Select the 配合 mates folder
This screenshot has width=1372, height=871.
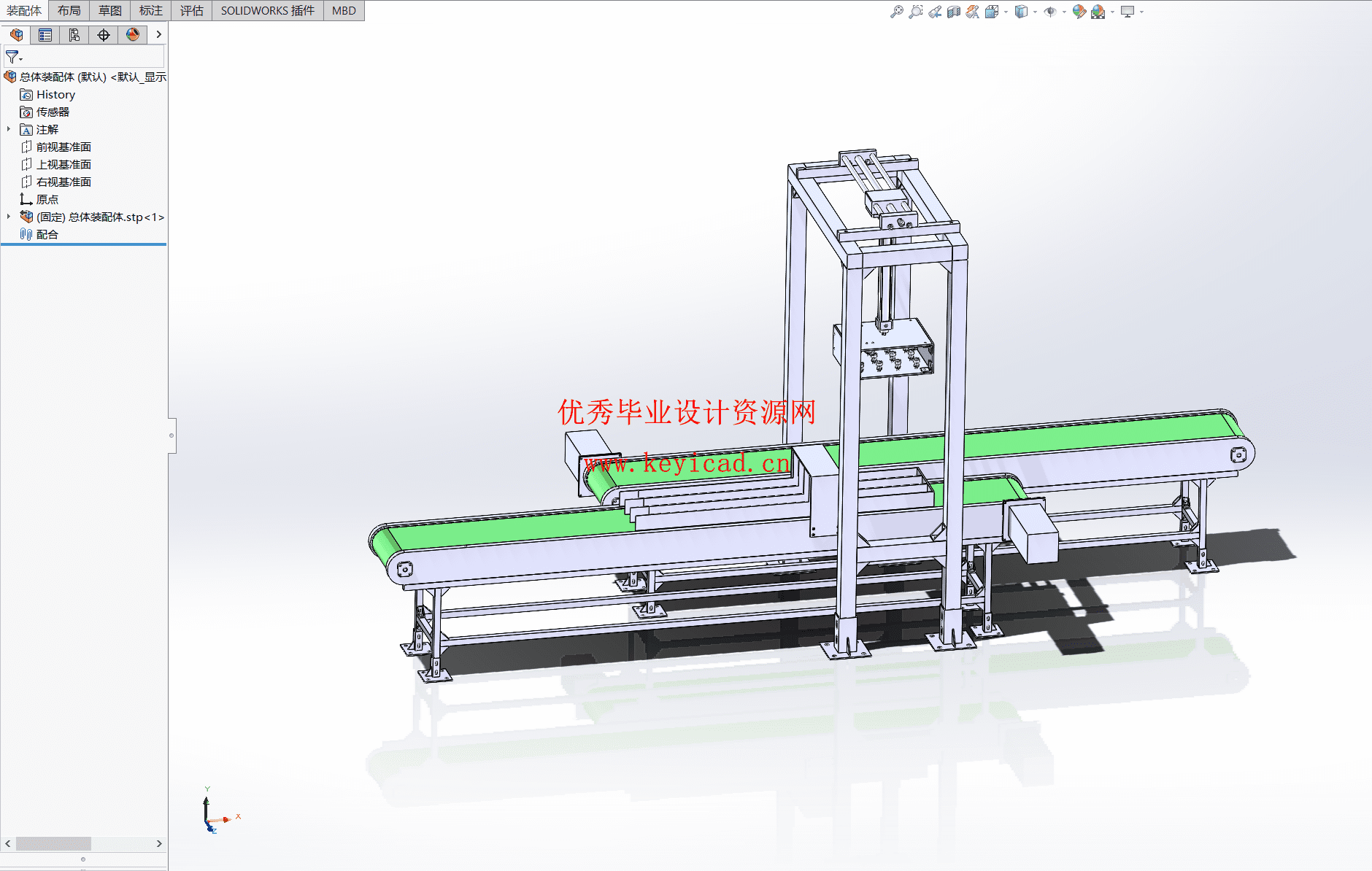point(47,234)
